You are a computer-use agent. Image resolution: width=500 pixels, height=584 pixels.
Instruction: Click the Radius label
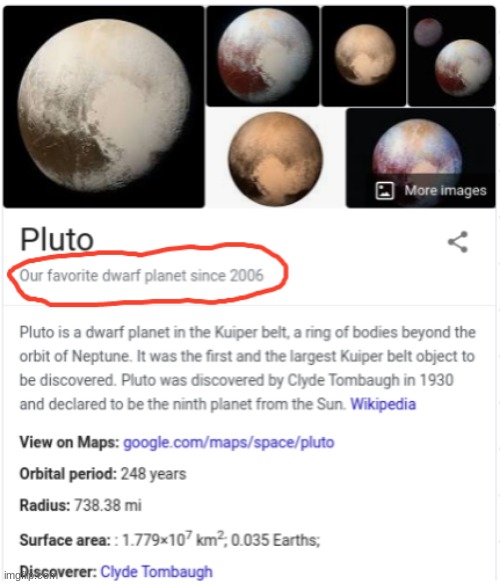pos(45,505)
